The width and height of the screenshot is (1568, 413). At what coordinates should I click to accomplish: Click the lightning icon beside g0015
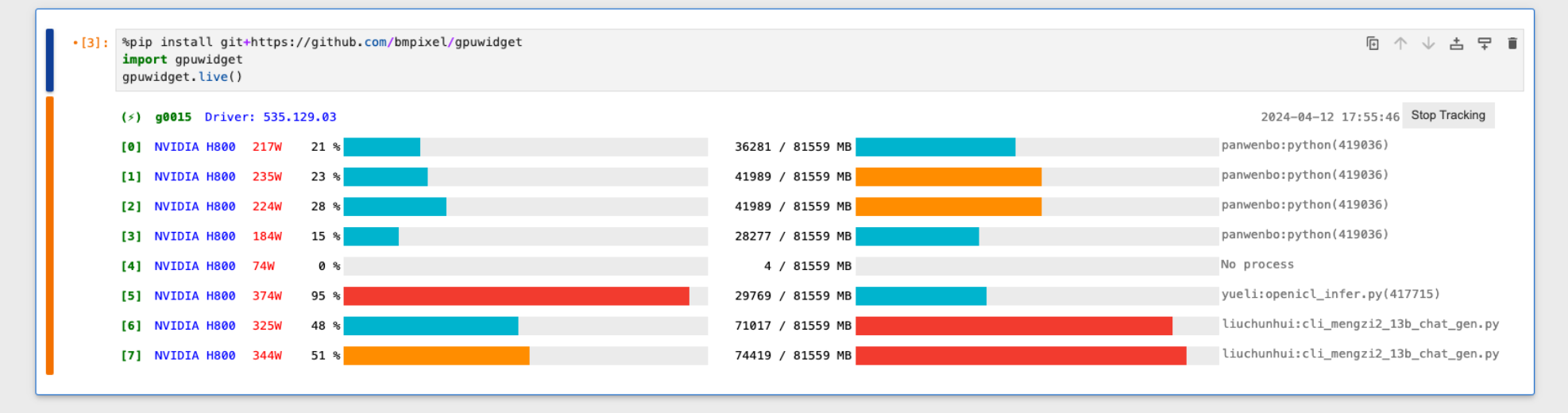point(131,118)
